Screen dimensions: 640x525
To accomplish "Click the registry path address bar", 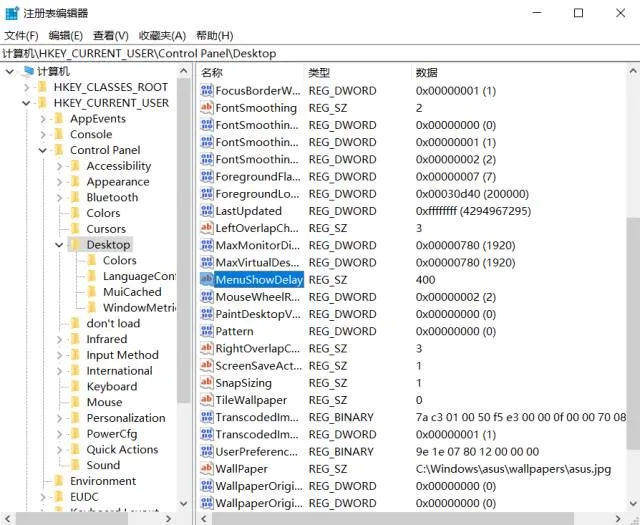I will tap(320, 53).
